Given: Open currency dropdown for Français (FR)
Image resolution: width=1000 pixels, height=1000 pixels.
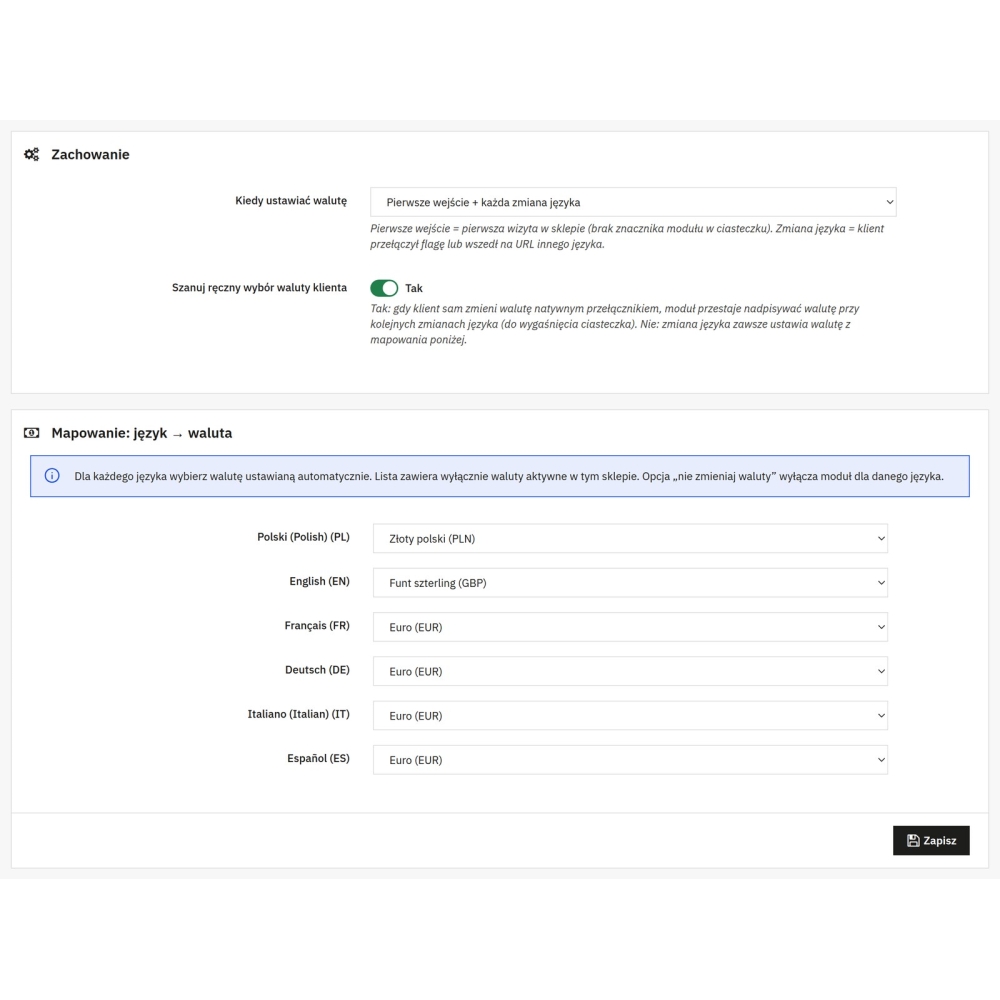Looking at the screenshot, I should click(x=630, y=627).
